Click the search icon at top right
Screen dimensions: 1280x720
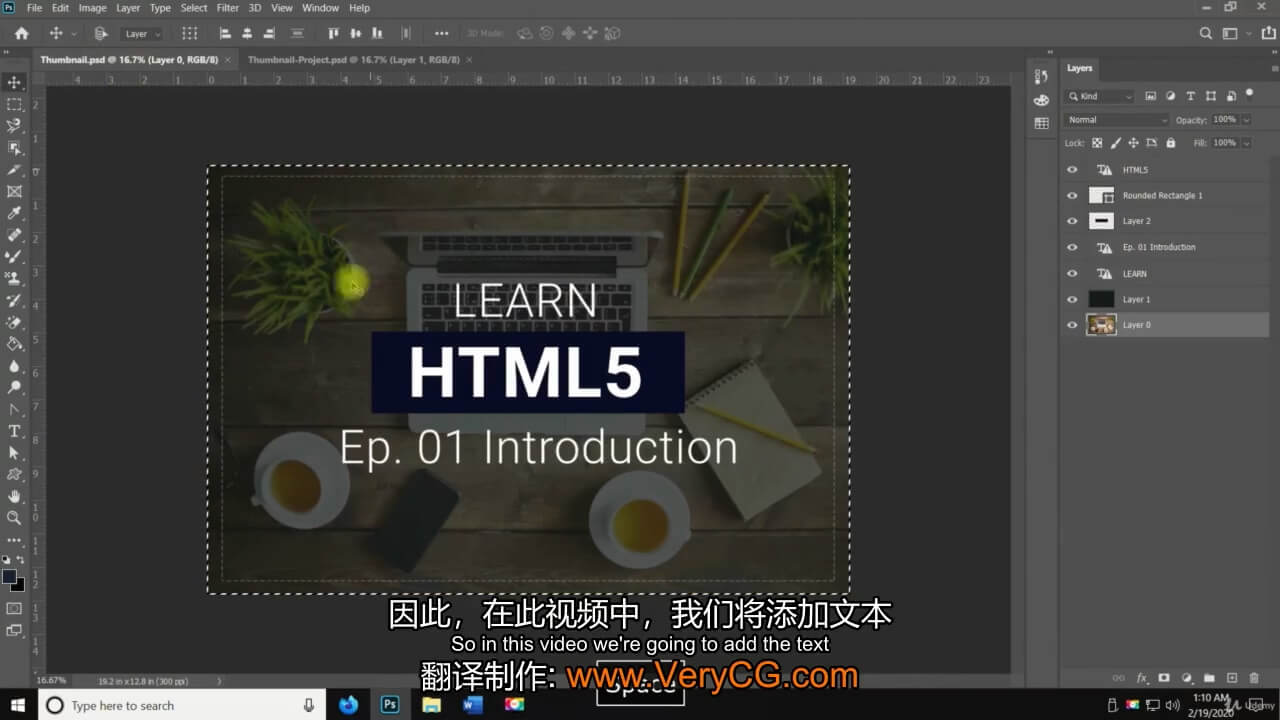pos(1206,33)
